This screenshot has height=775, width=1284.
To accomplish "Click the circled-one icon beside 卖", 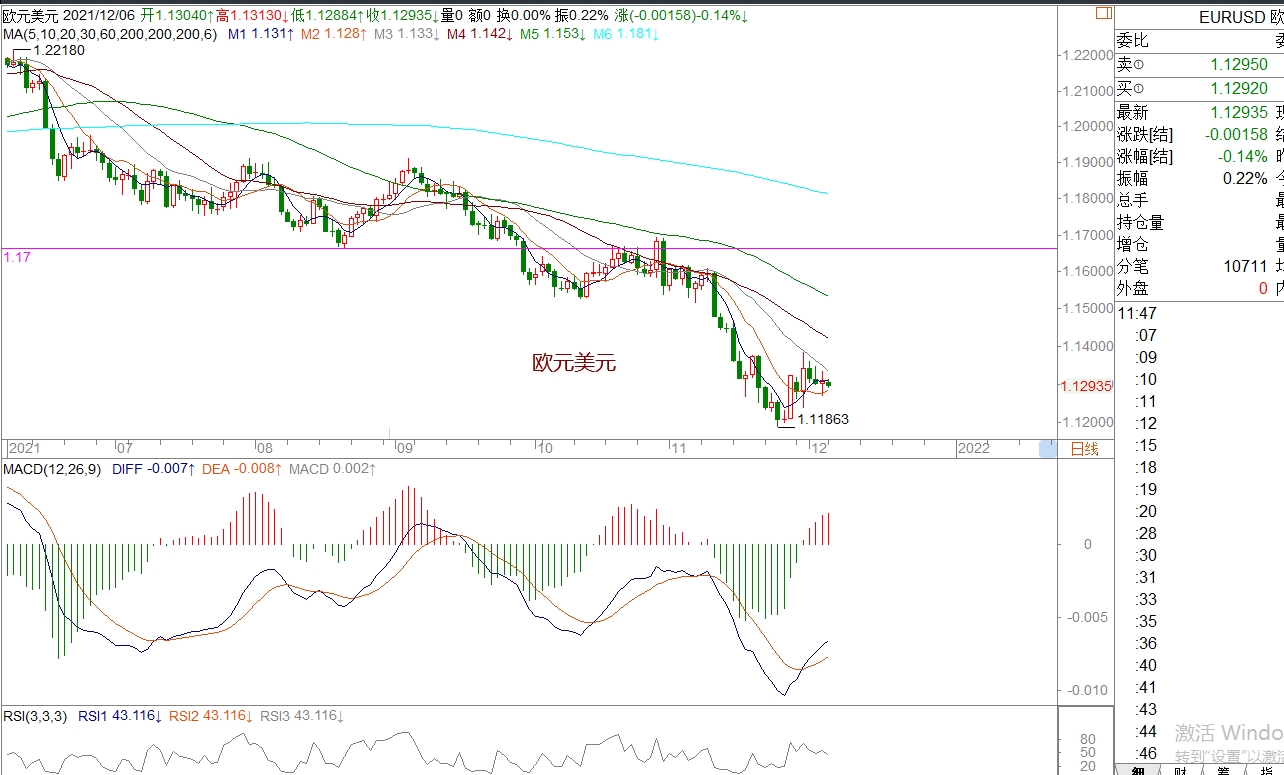I will pyautogui.click(x=1139, y=64).
